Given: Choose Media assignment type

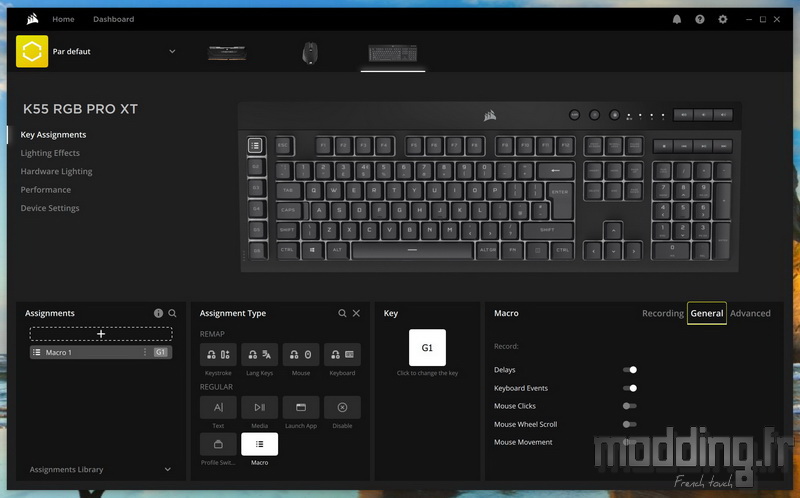Looking at the screenshot, I should [x=259, y=407].
